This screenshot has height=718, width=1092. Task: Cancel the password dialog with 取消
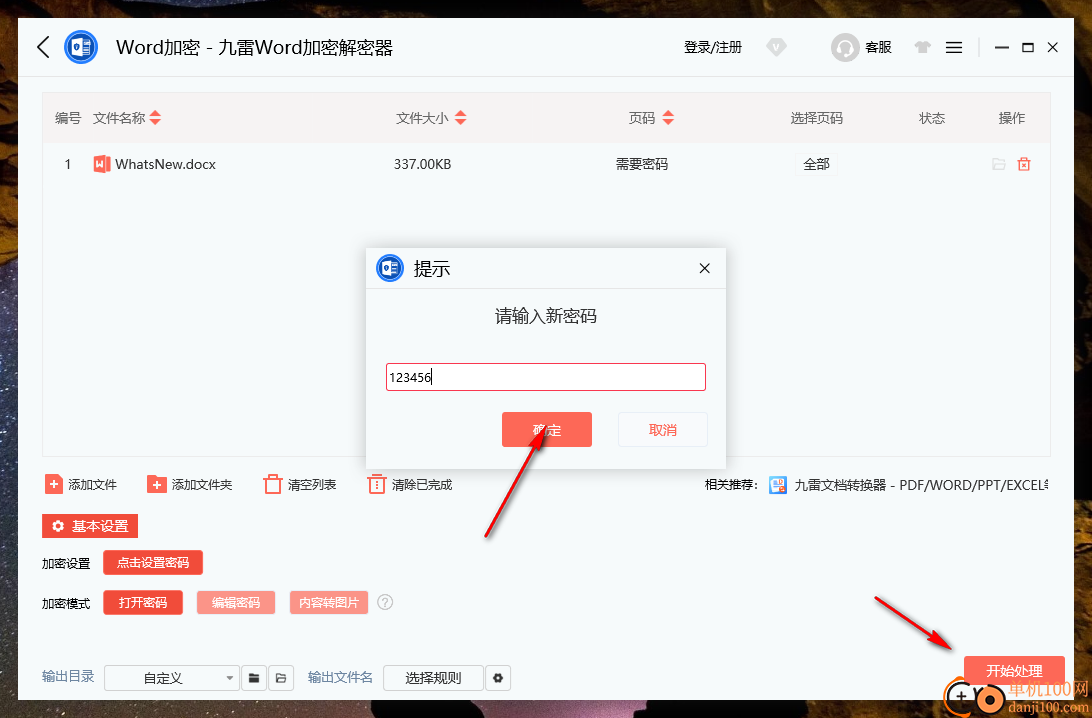663,430
